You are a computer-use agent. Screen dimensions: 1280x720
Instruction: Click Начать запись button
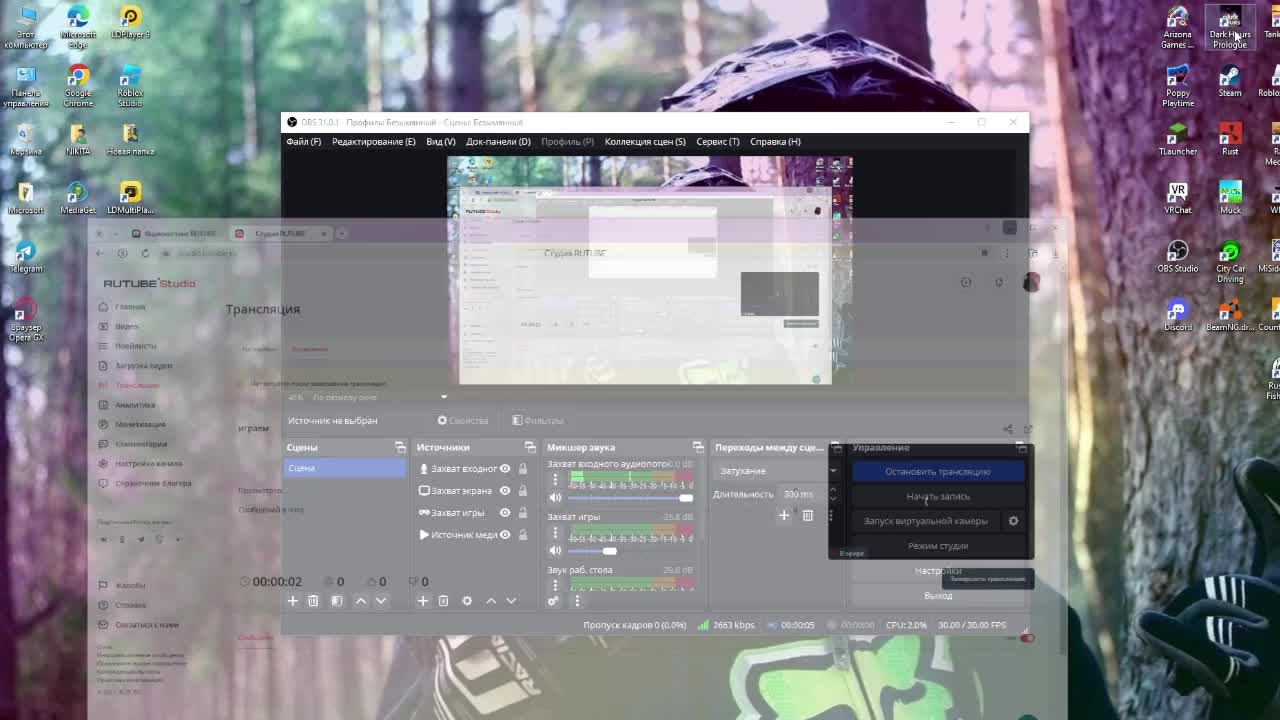click(938, 496)
